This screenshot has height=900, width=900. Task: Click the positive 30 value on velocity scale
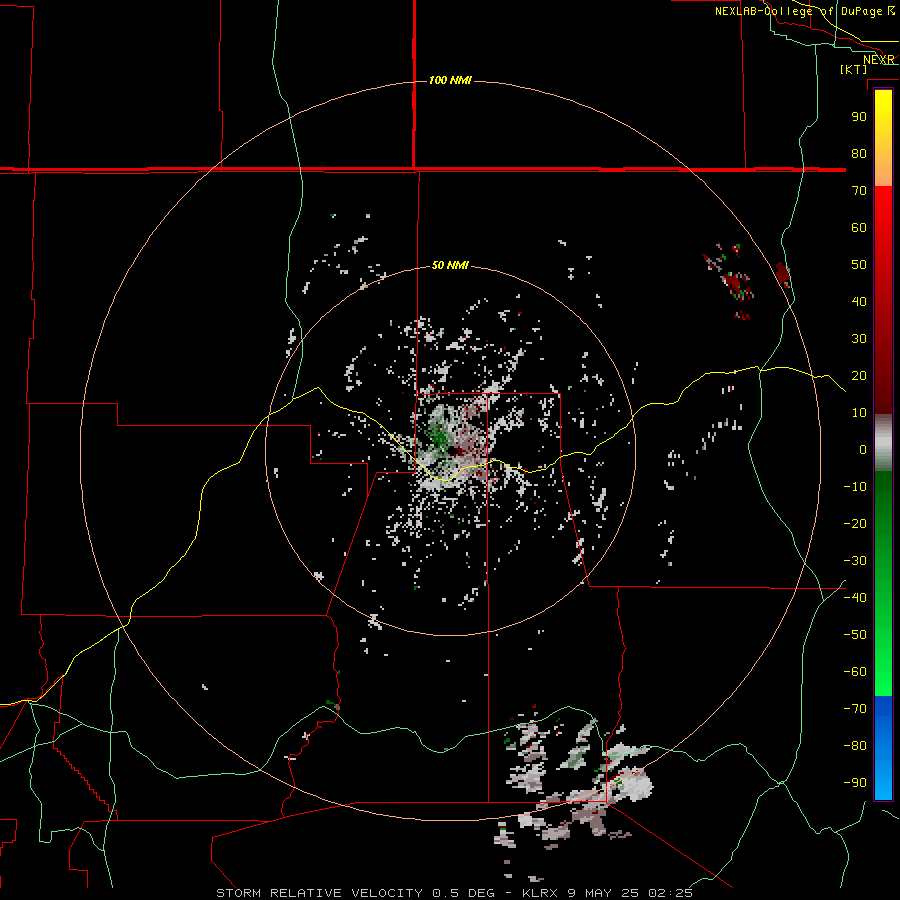tap(859, 339)
